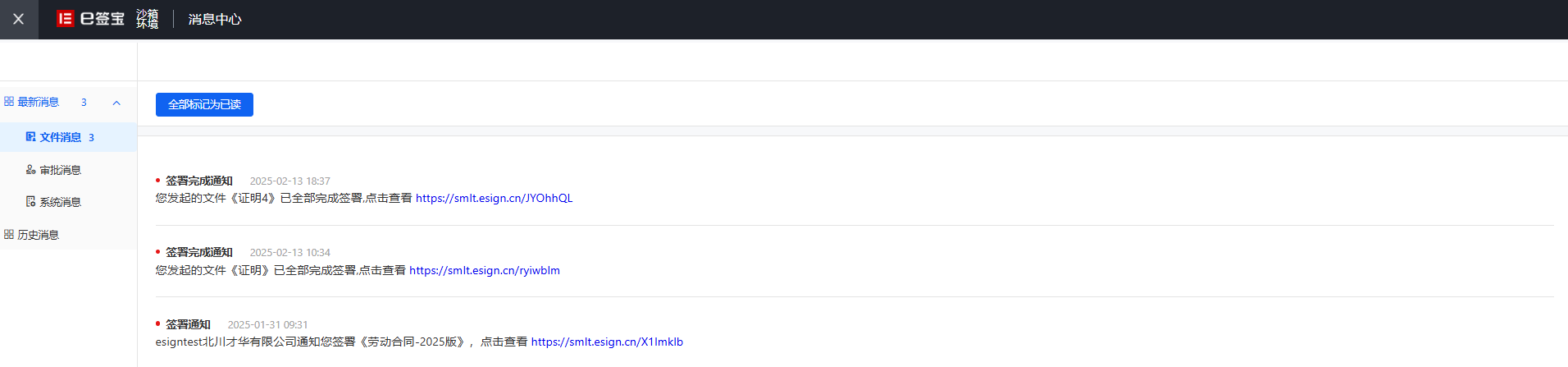The image size is (1568, 367).
Task: Click the 消息中心 header title
Action: (215, 19)
